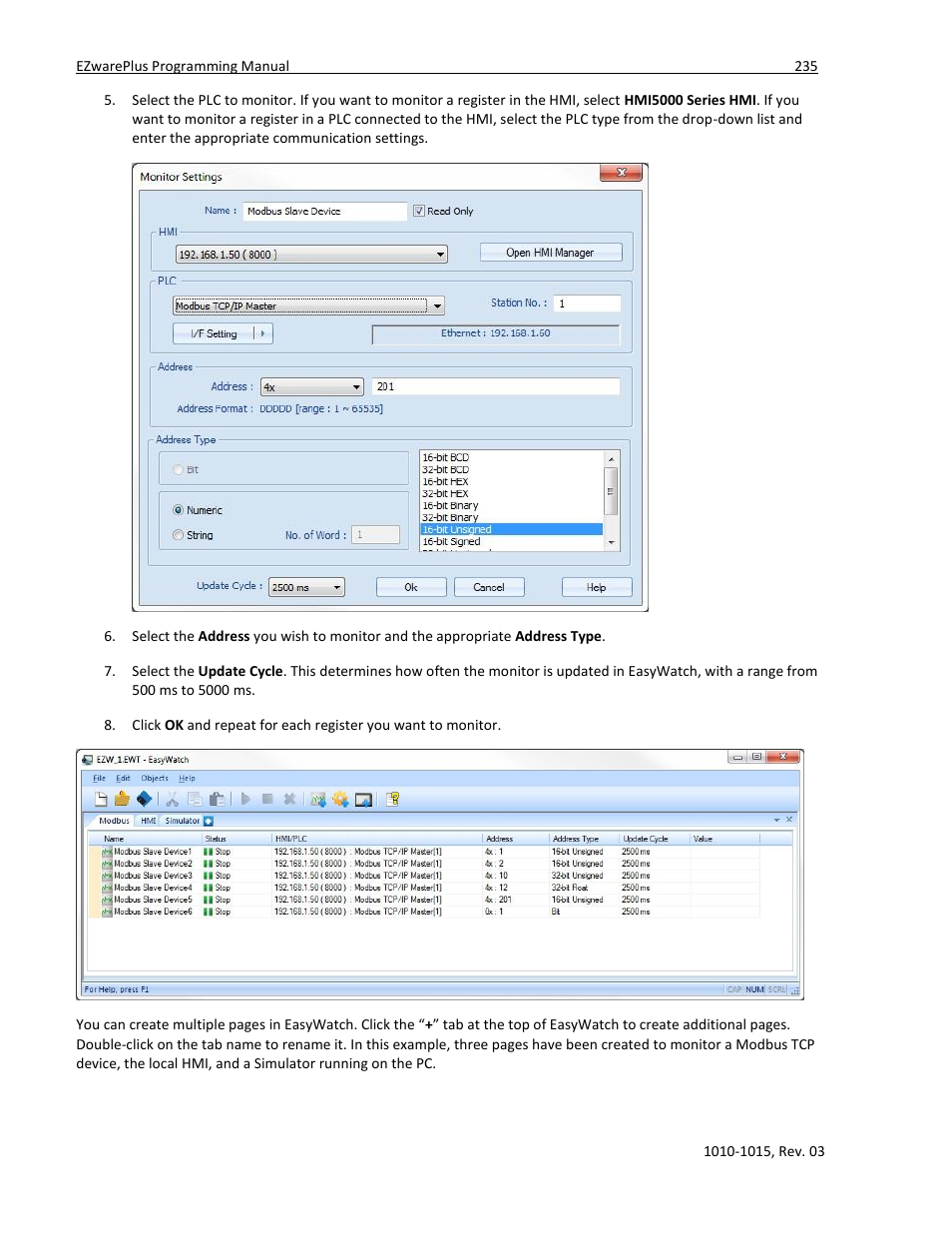Screen dimensions: 952x1233
Task: Click the Add Monitor icon in EasyWatch toolbar
Action: click(318, 799)
